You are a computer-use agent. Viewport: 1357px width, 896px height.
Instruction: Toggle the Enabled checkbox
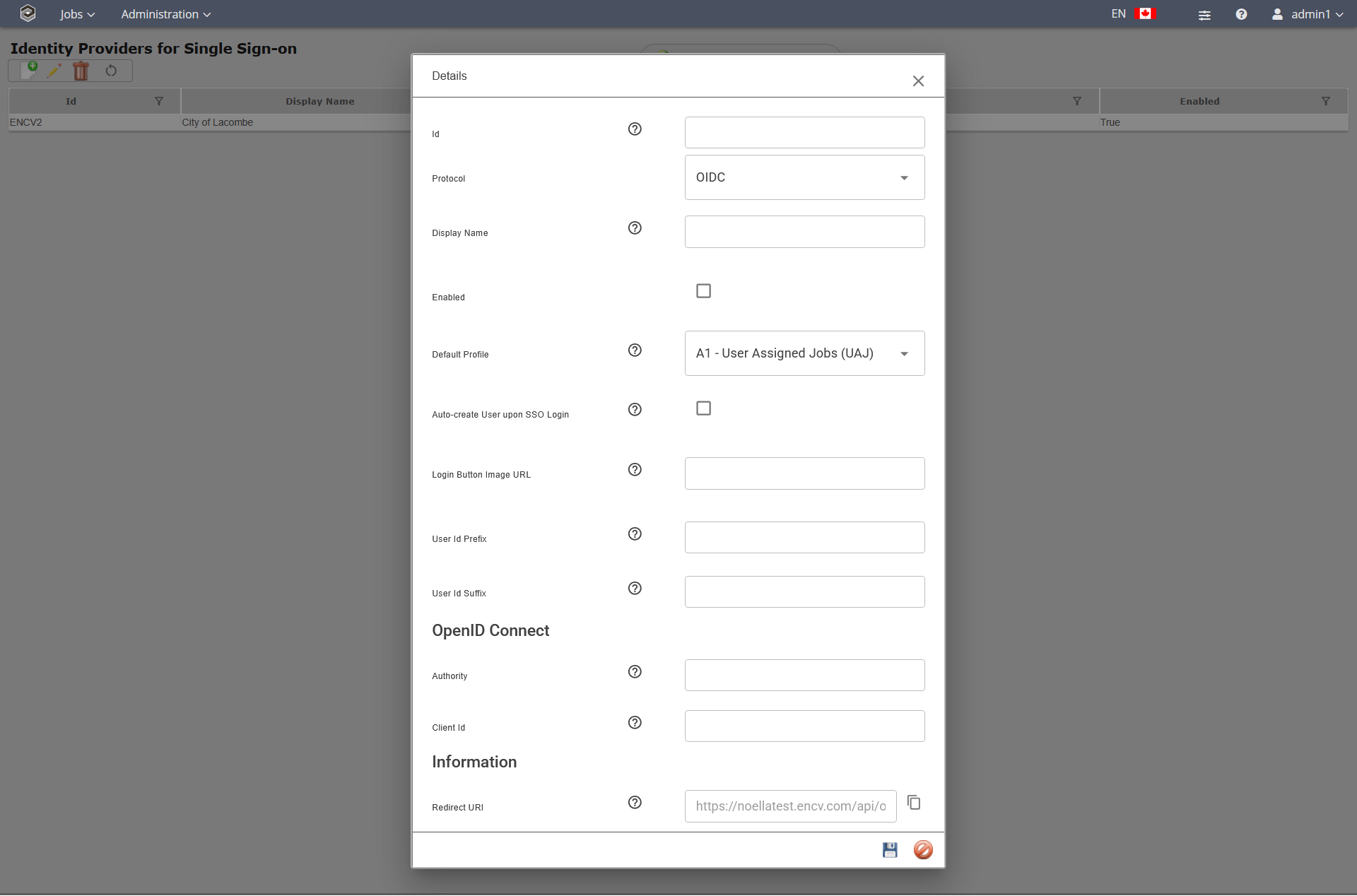pyautogui.click(x=703, y=290)
